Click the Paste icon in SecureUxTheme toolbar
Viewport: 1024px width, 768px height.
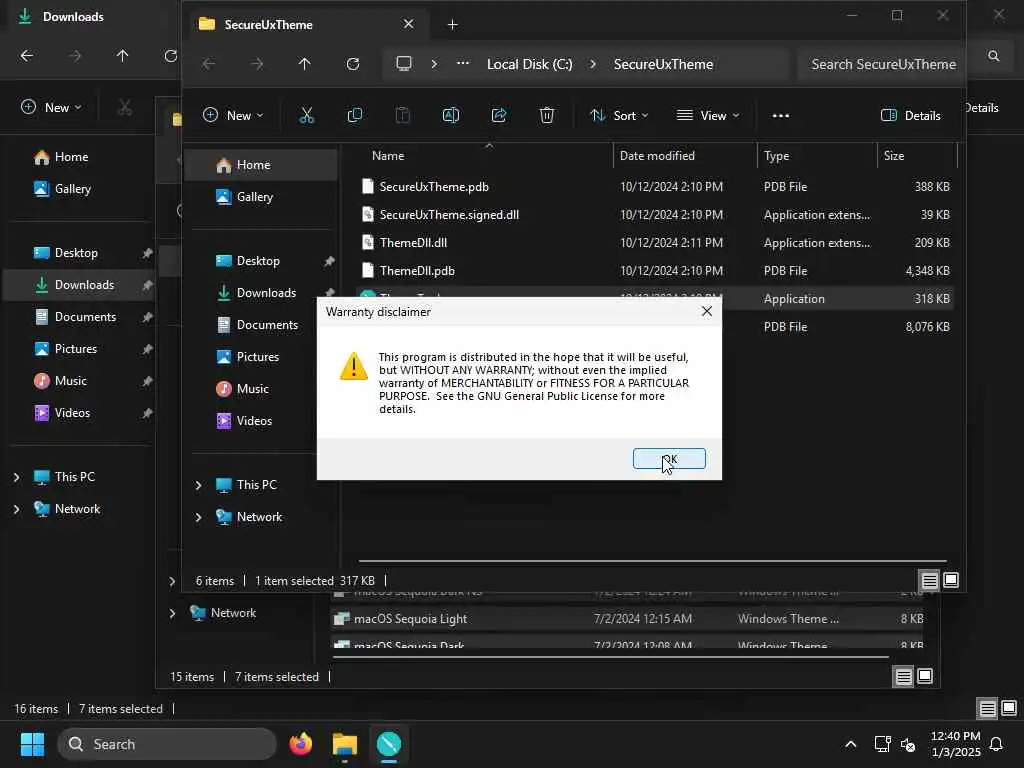coord(403,116)
